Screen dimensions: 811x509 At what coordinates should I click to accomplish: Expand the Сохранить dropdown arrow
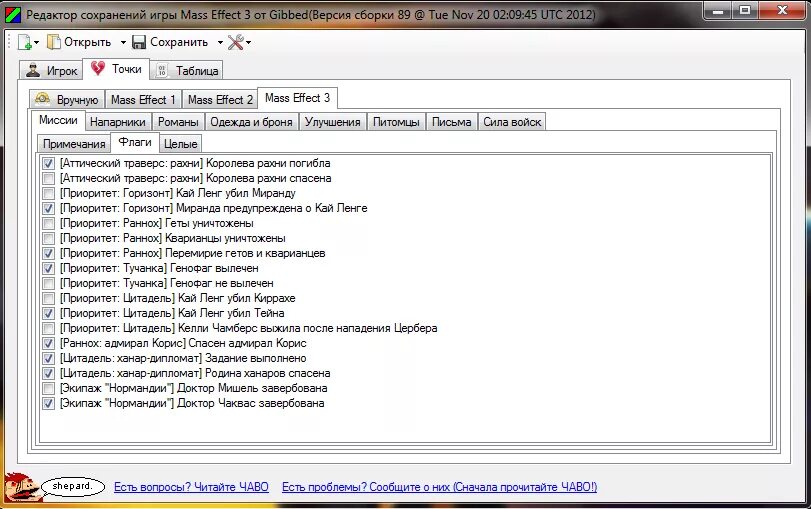(x=220, y=42)
